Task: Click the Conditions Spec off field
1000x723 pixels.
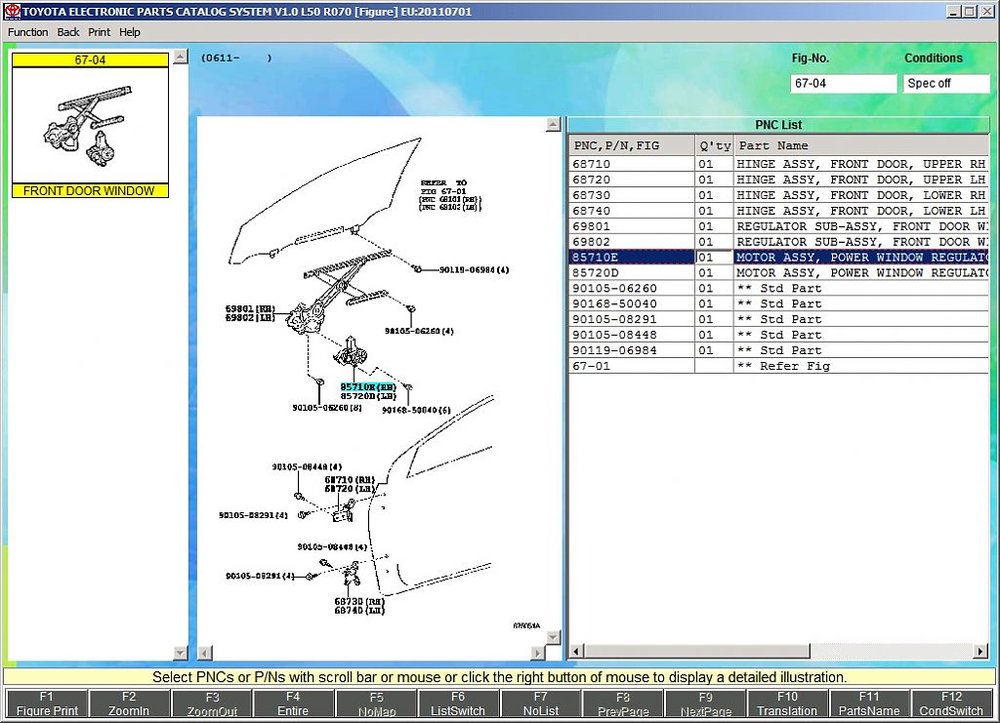Action: pyautogui.click(x=946, y=84)
